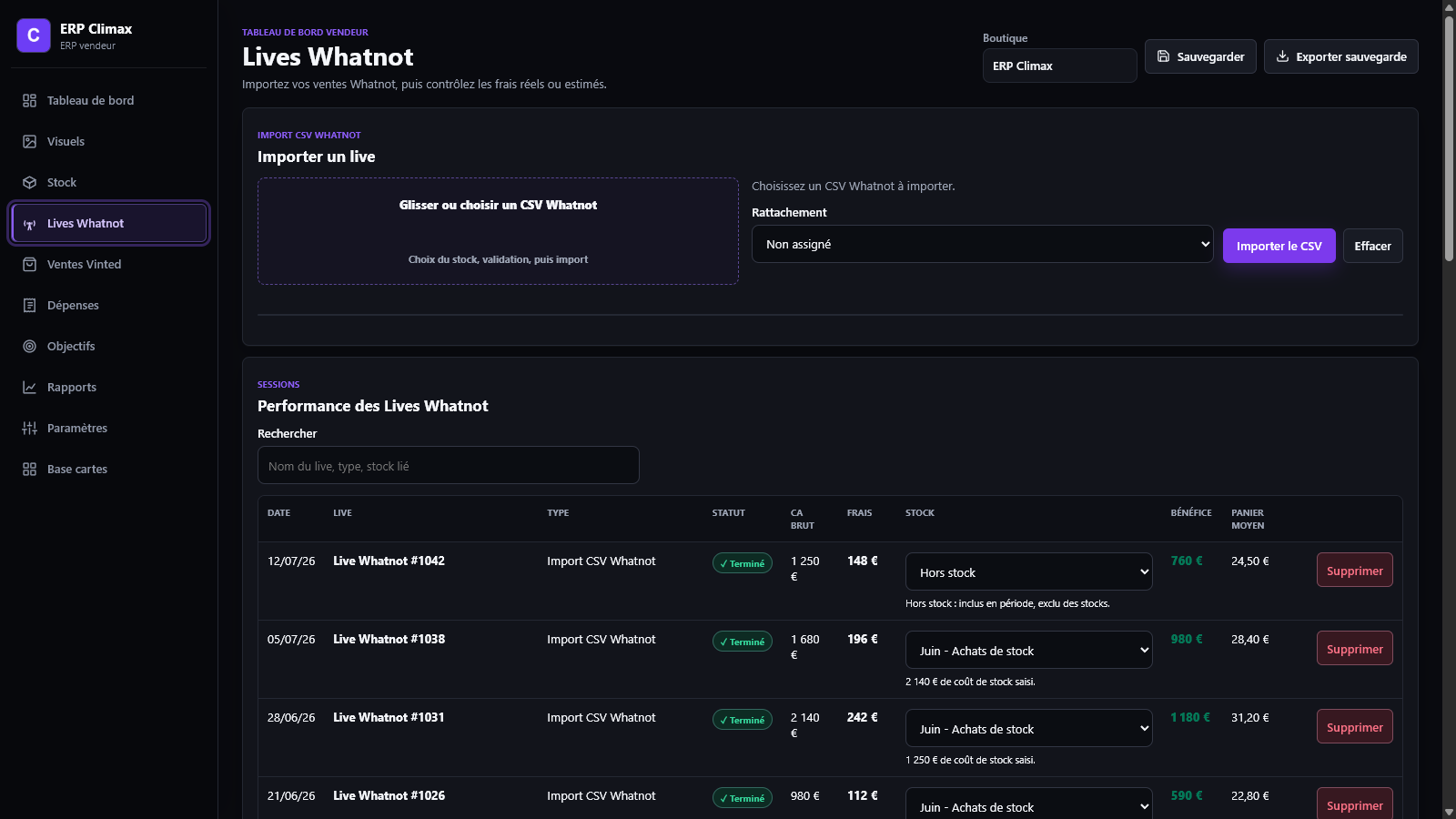Click the CSV Whatnot drop zone
The image size is (1456, 819).
click(x=498, y=231)
